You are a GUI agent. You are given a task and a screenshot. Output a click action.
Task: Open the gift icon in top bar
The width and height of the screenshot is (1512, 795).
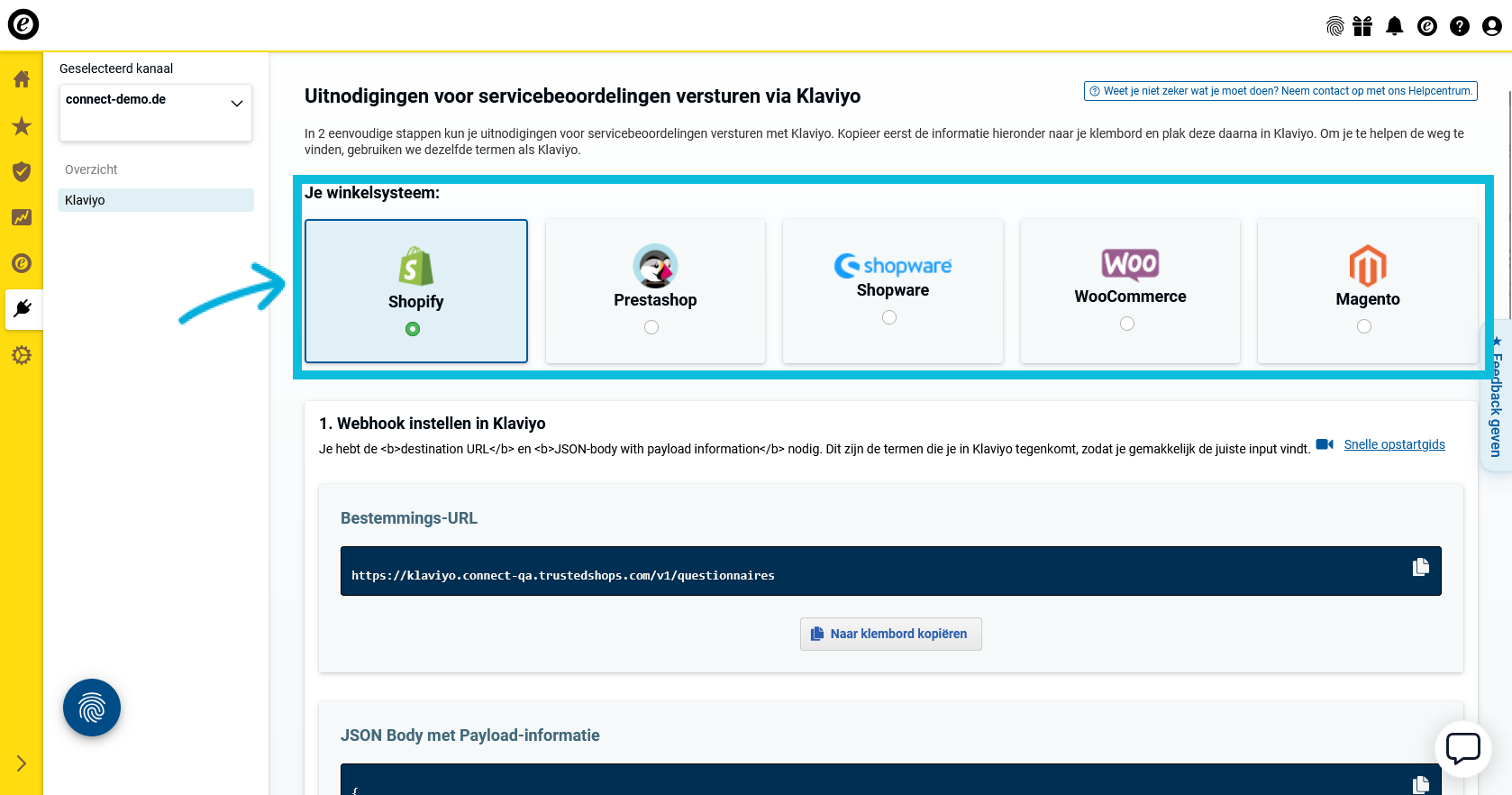(x=1362, y=26)
